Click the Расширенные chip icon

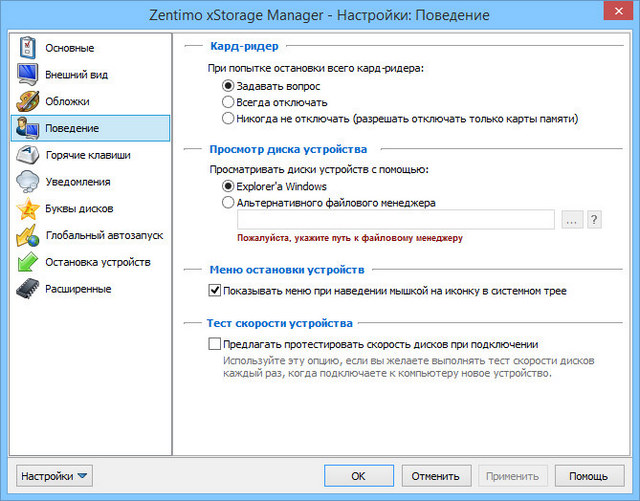pos(27,290)
